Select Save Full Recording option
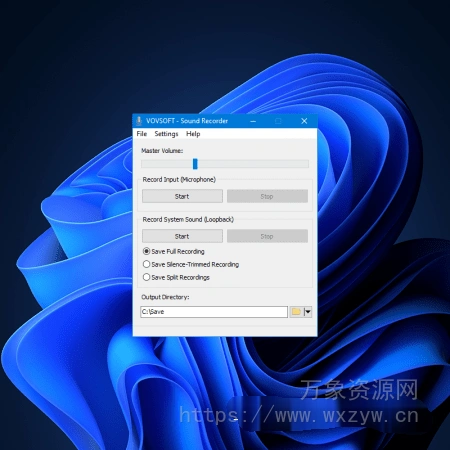Screen dimensions: 450x450 coord(174,251)
